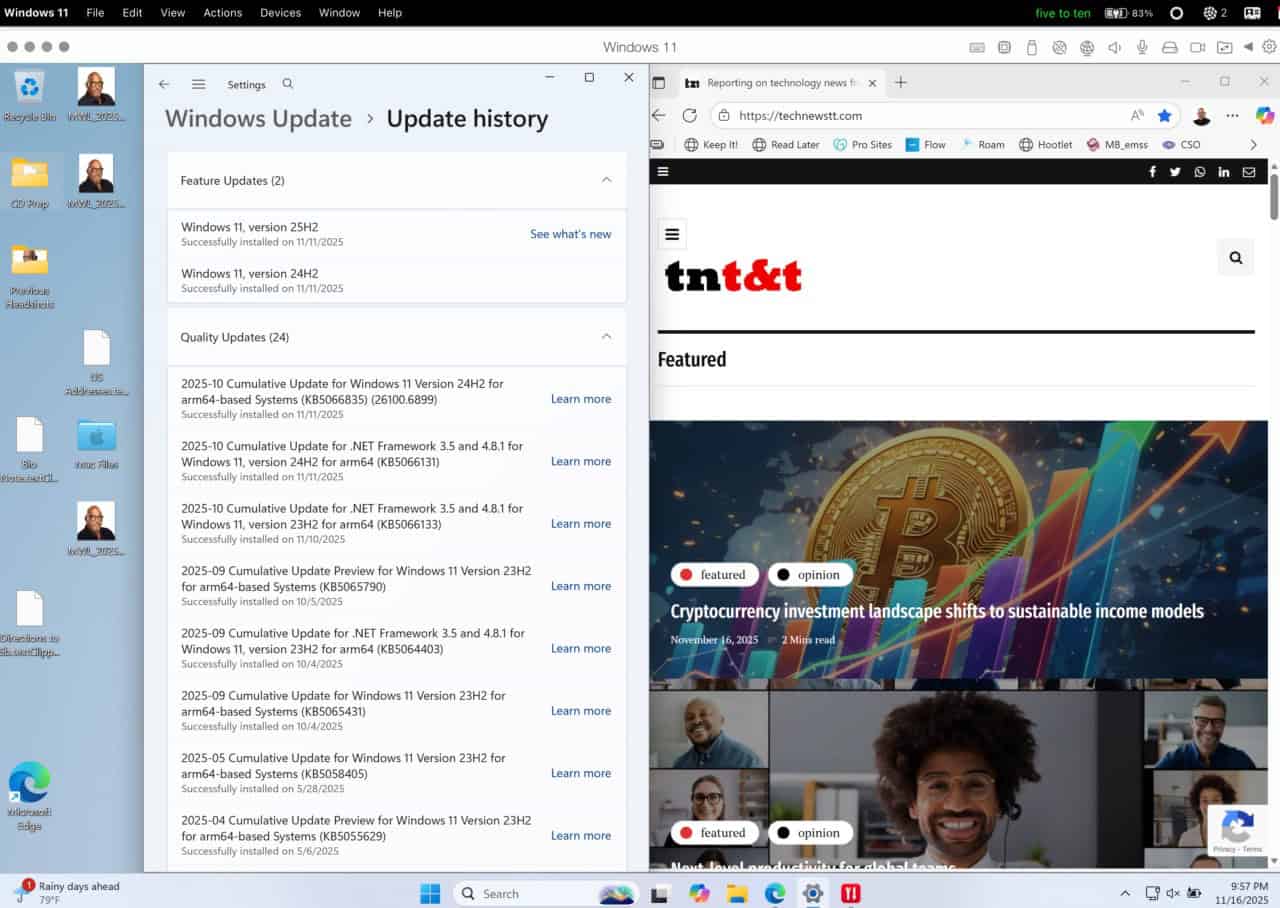This screenshot has height=908, width=1280.
Task: Collapse the Feature Updates section
Action: tap(606, 180)
